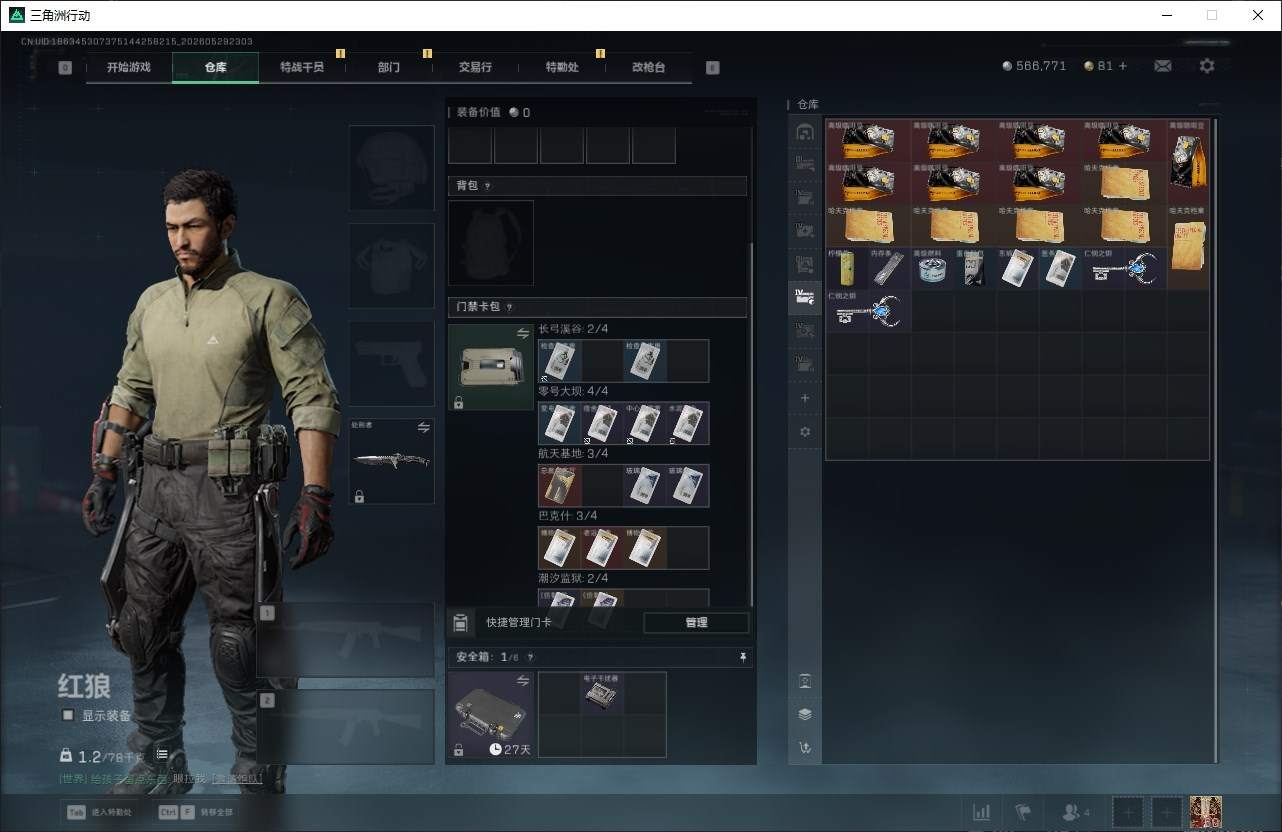Select primary weapon slot 1
Viewport: 1282px width, 832px height.
tap(346, 640)
